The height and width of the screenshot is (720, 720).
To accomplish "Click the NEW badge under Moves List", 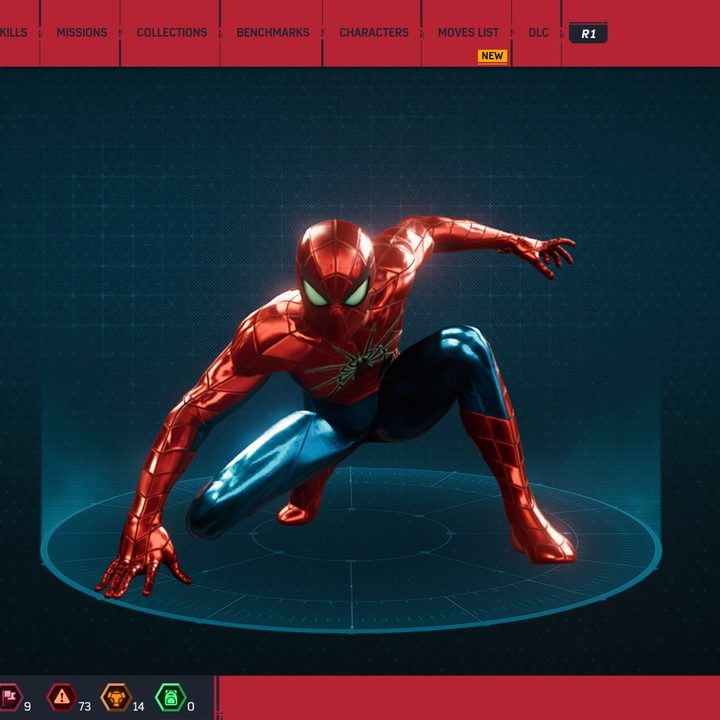I will point(492,56).
